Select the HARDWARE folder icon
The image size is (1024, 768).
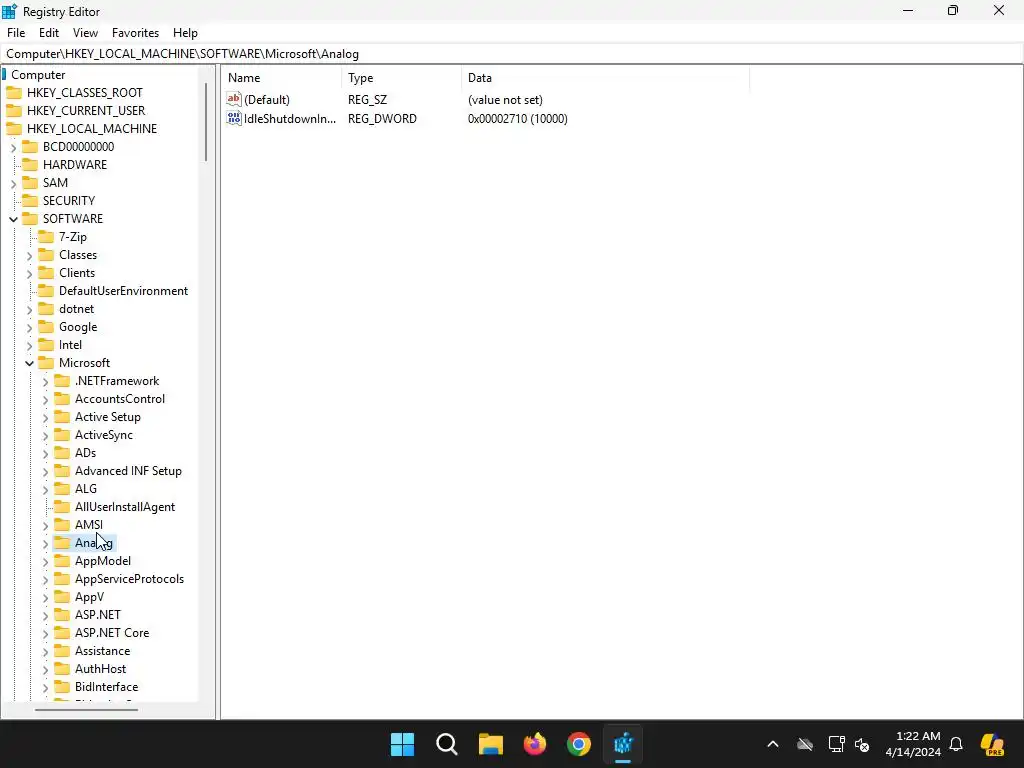coord(30,165)
